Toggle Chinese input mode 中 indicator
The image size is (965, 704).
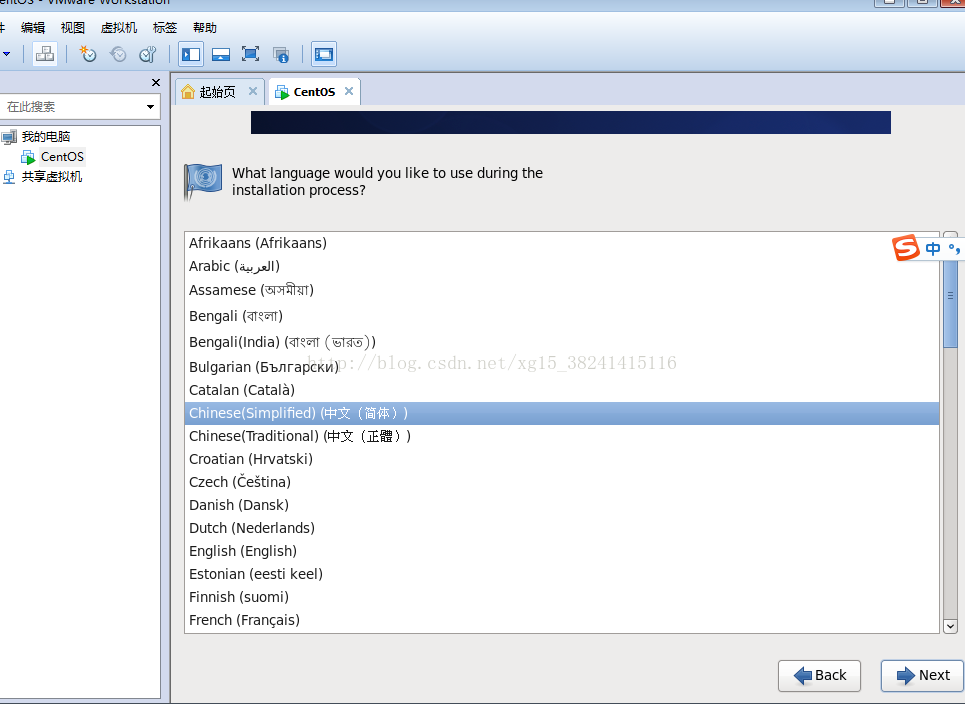click(x=933, y=248)
